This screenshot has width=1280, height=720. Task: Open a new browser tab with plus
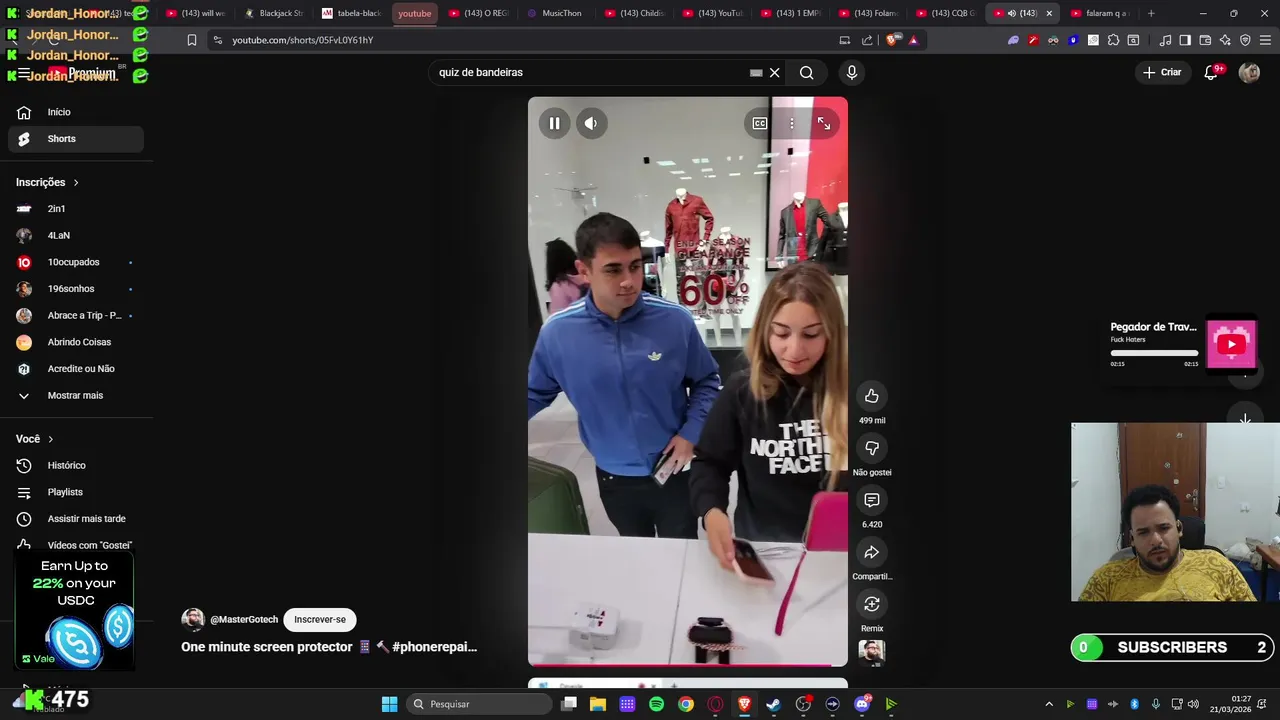click(x=1151, y=13)
